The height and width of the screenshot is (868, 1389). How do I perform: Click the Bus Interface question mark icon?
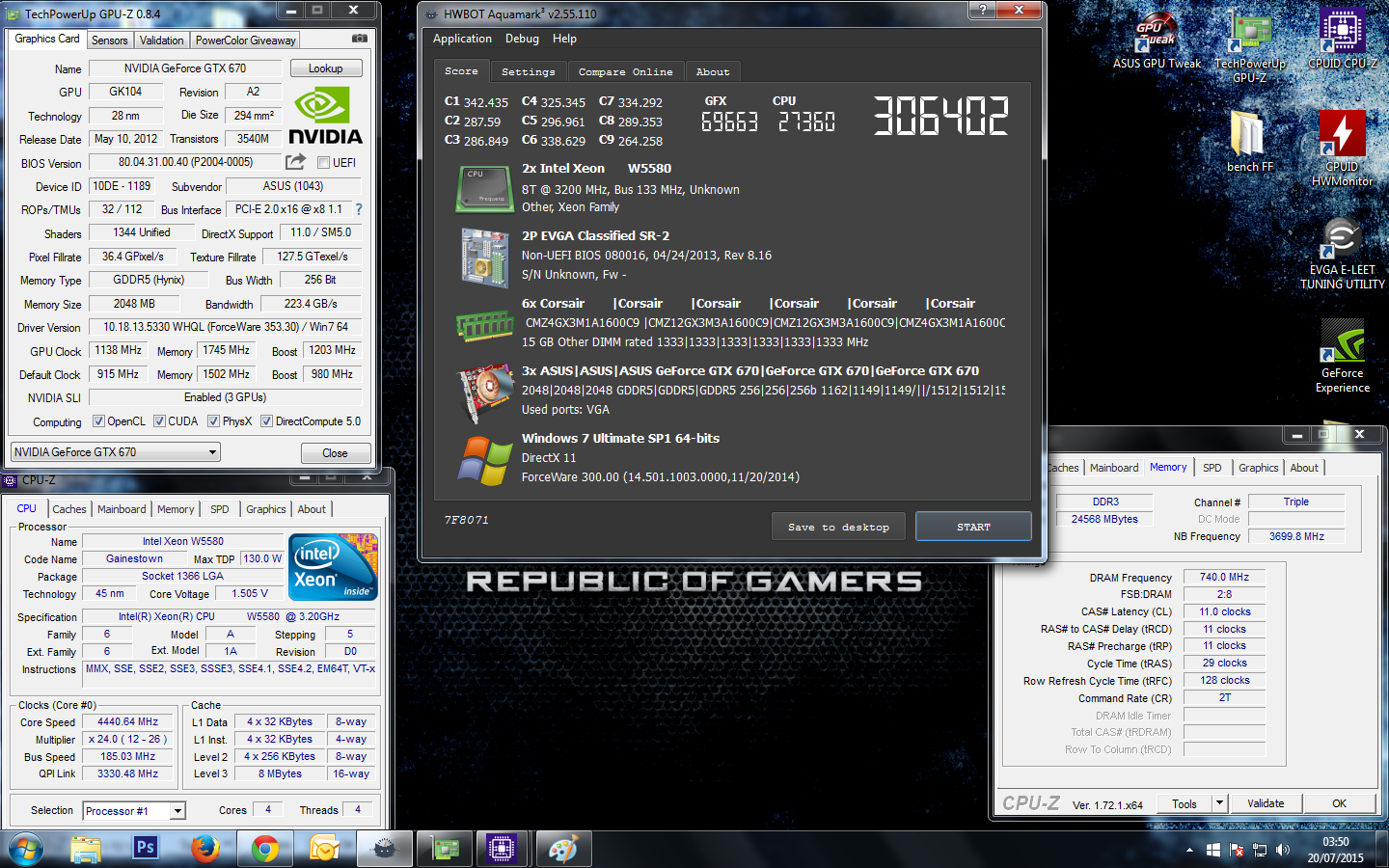click(359, 209)
